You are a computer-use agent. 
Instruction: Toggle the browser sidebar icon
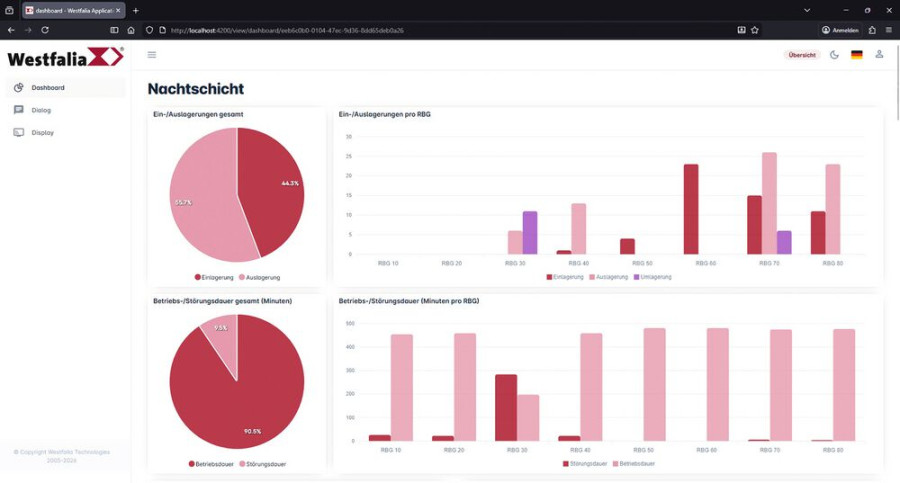point(114,30)
